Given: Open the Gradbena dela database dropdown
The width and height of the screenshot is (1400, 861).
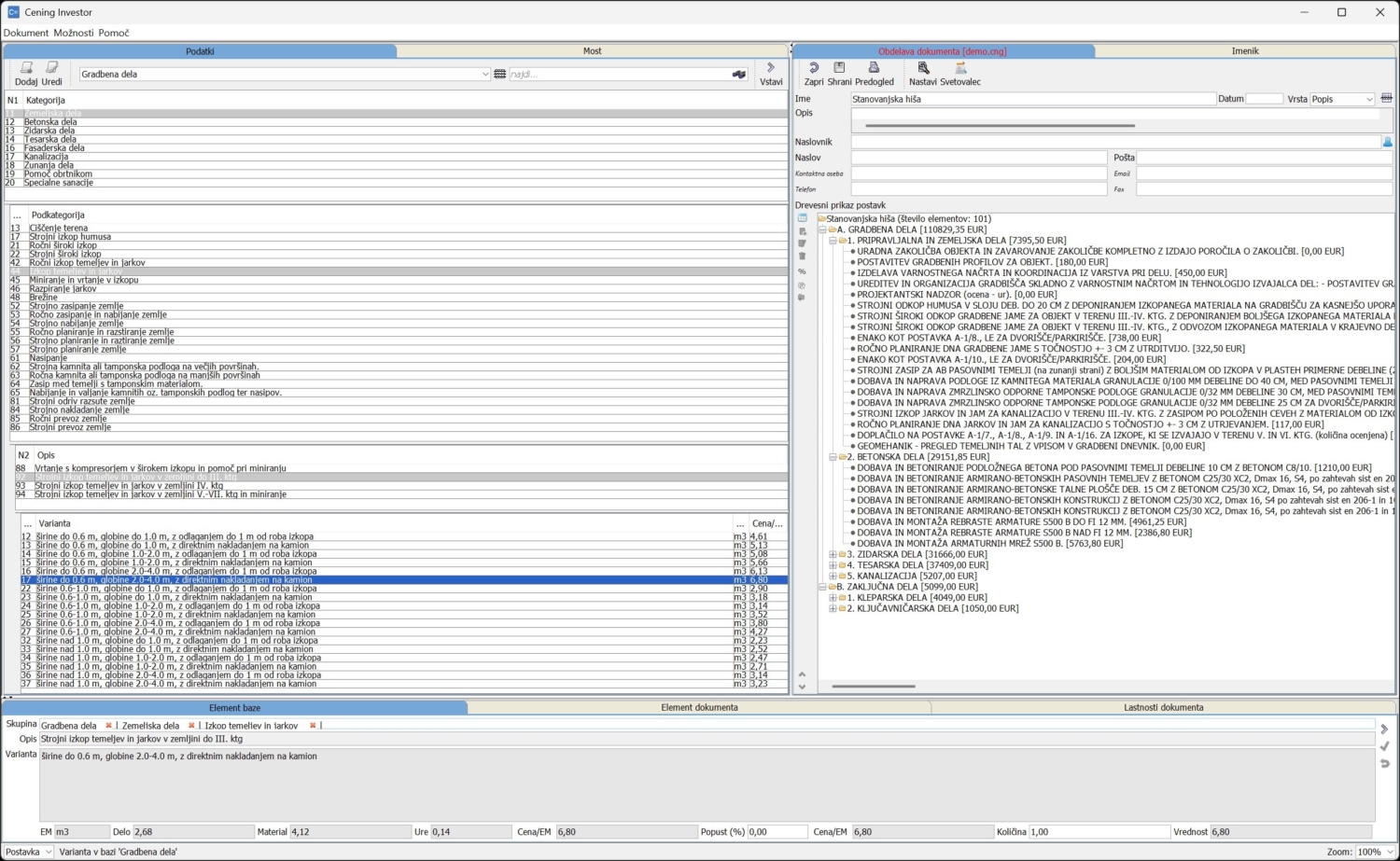Looking at the screenshot, I should pos(484,75).
